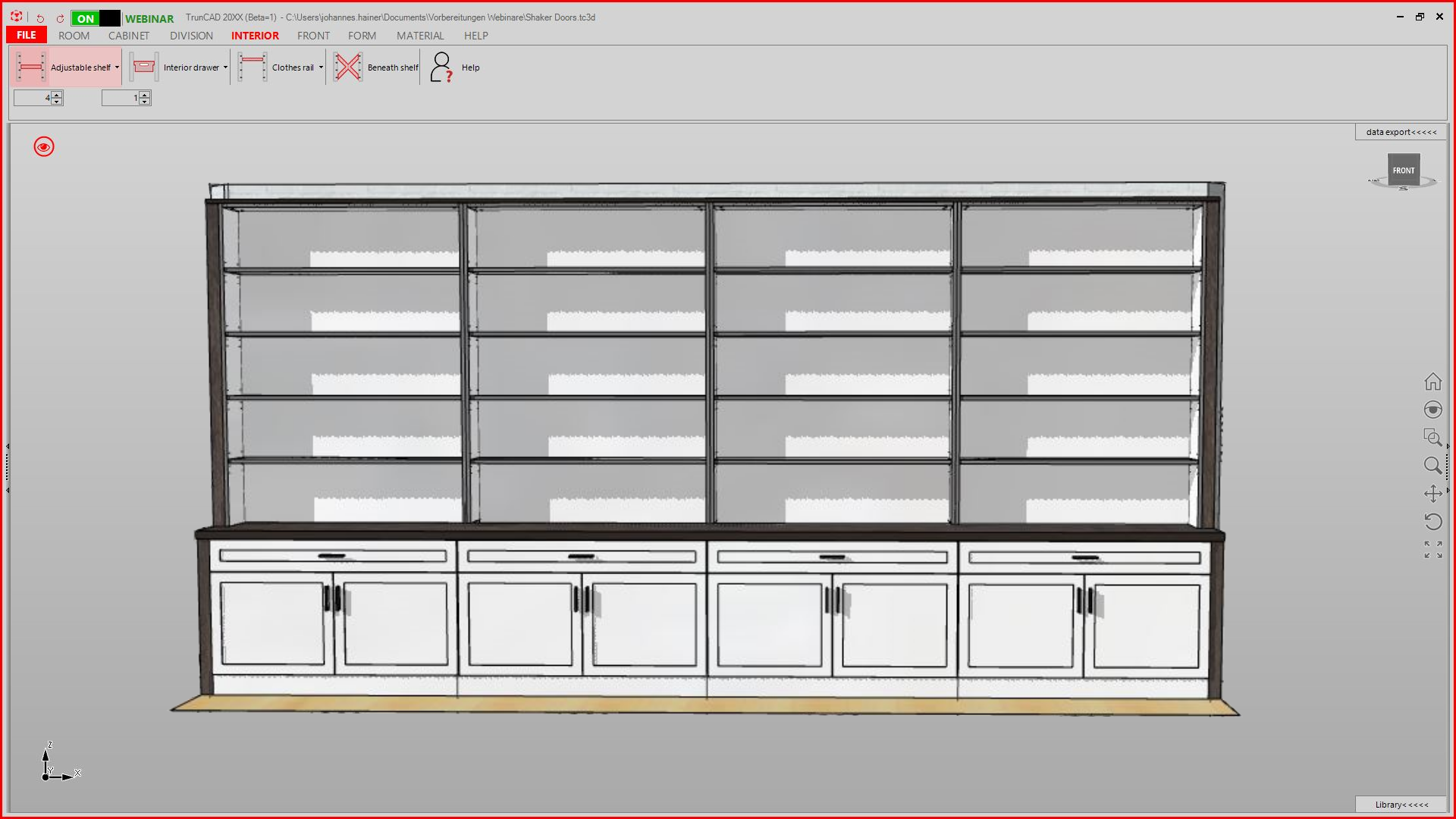
Task: Select the Adjustable shelf tool icon
Action: click(x=30, y=67)
